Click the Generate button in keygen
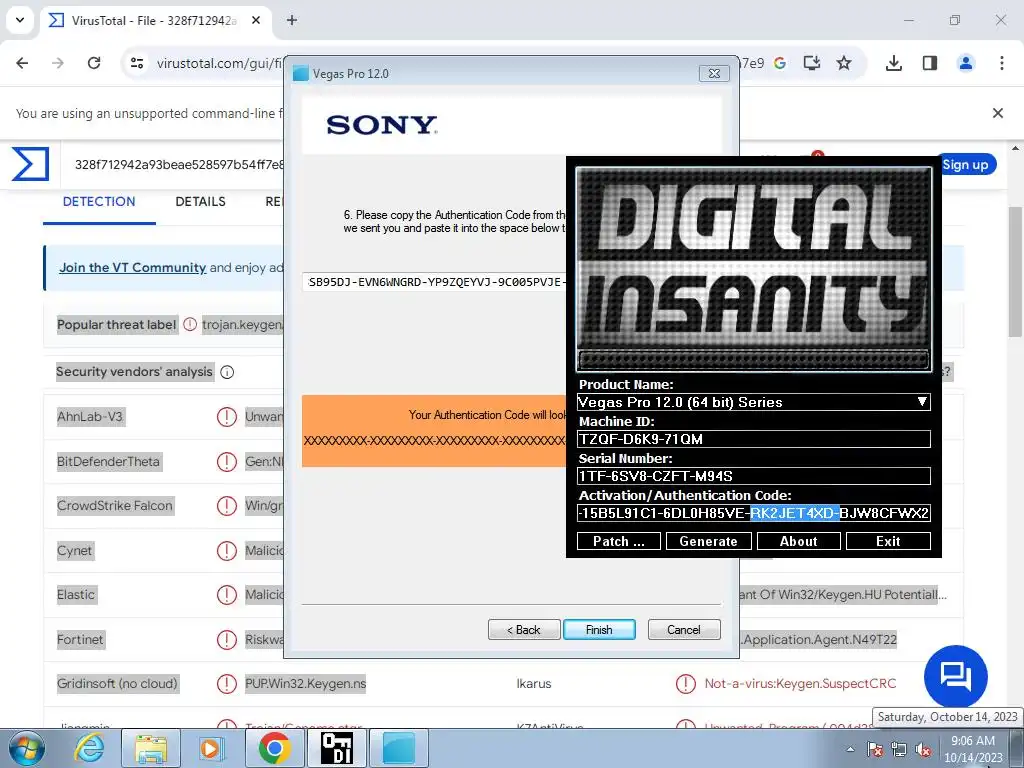Image resolution: width=1024 pixels, height=768 pixels. point(709,541)
